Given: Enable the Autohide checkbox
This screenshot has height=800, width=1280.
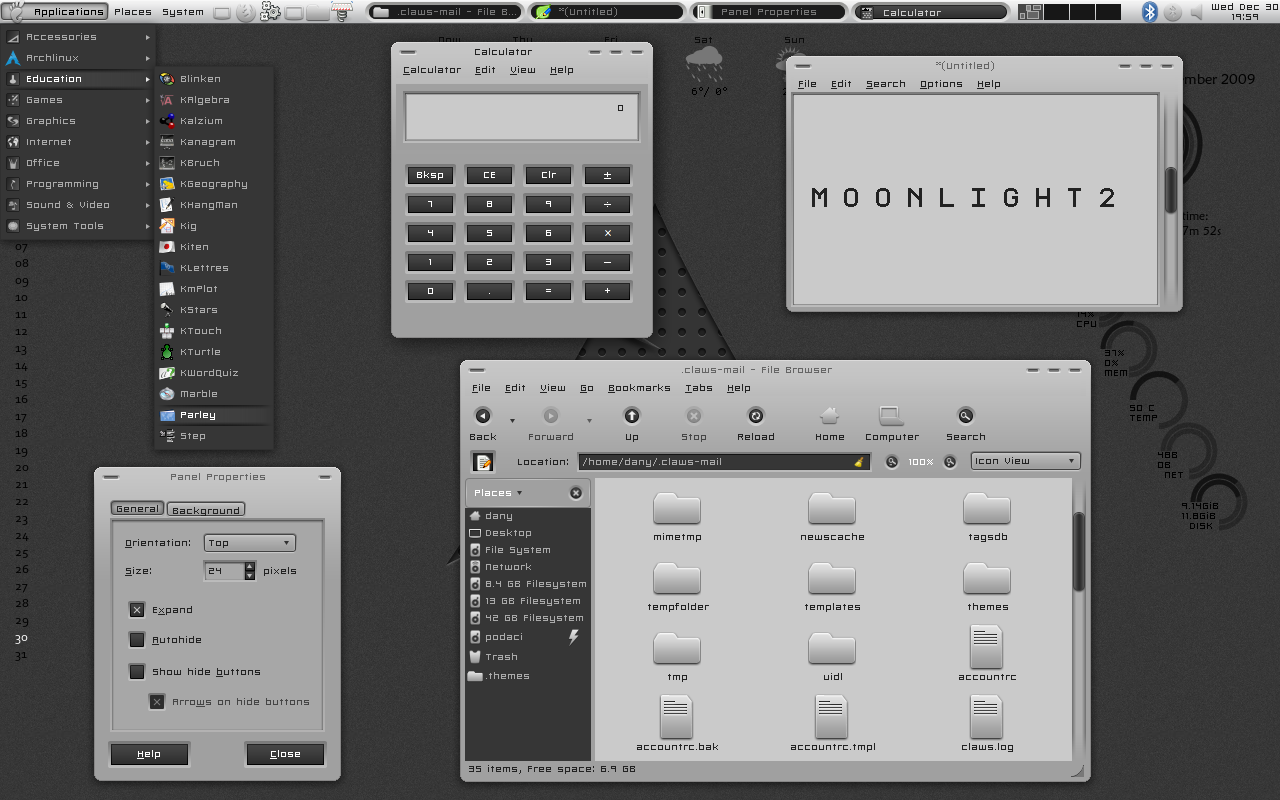Looking at the screenshot, I should (x=137, y=640).
